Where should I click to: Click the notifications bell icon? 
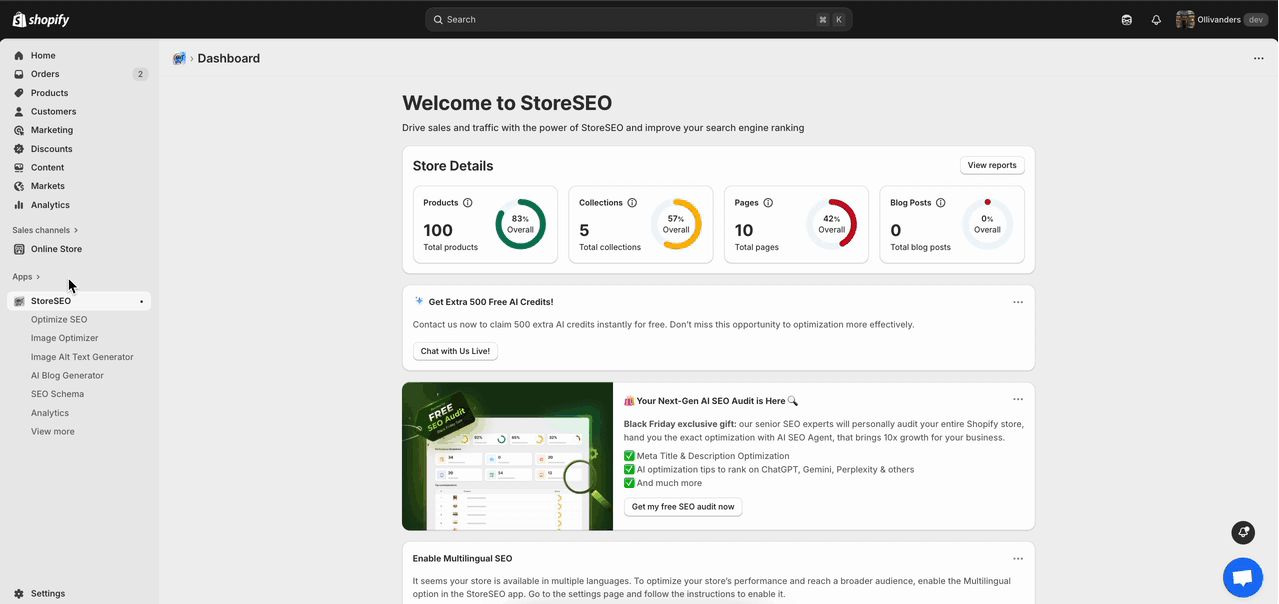[x=1155, y=19]
